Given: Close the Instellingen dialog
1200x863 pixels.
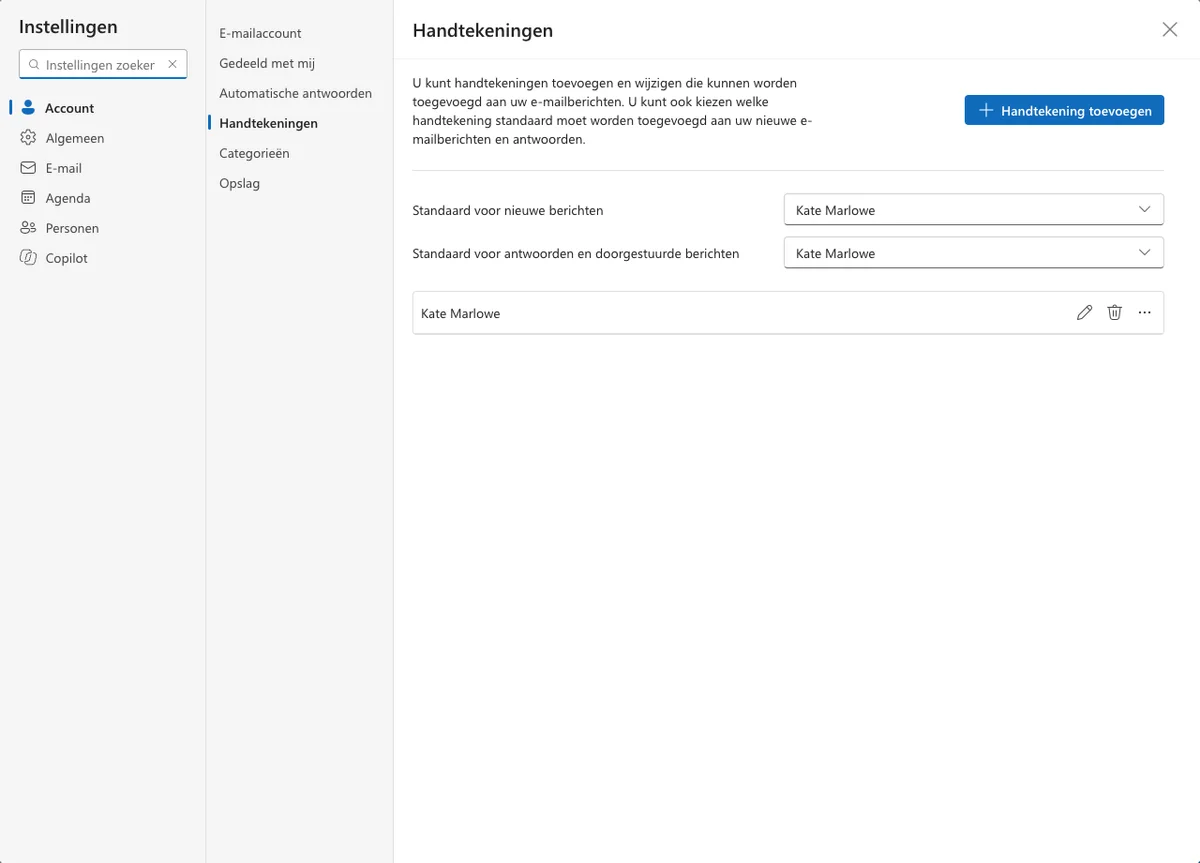Looking at the screenshot, I should [1169, 30].
